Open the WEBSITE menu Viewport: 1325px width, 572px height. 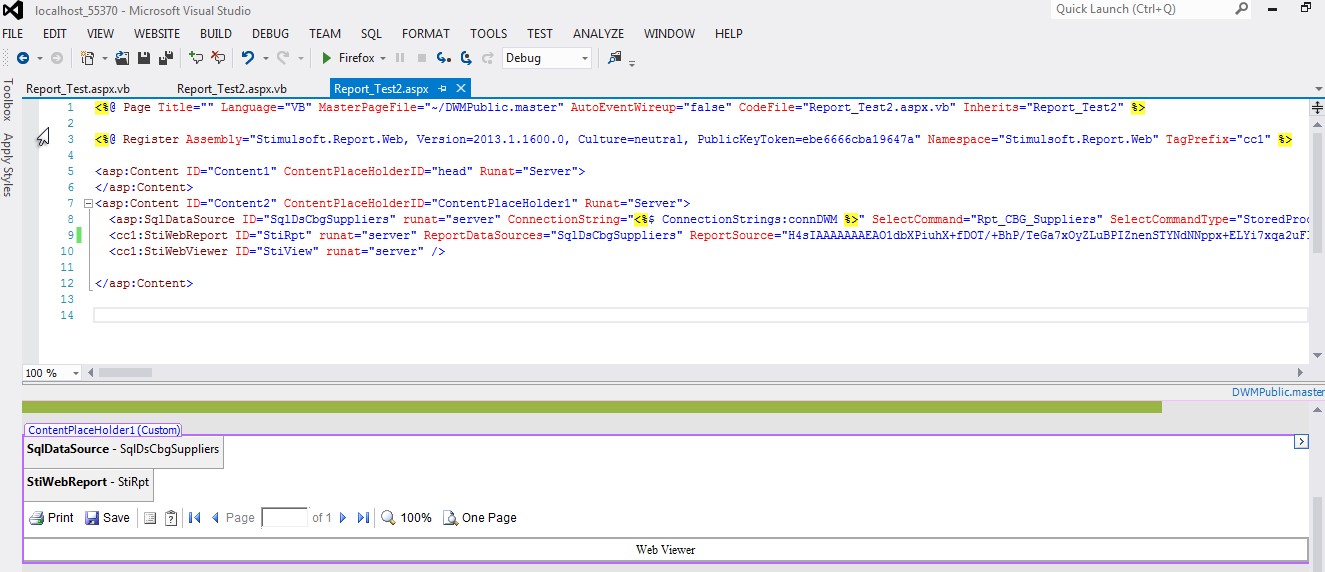[157, 33]
